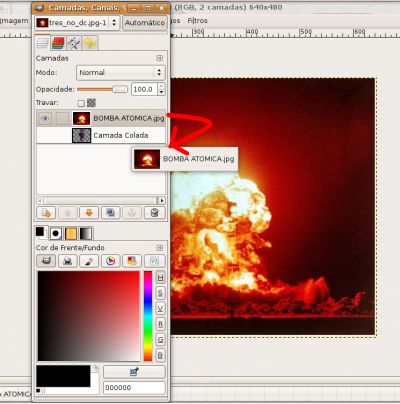The width and height of the screenshot is (400, 404).
Task: Open the foreground/background colors tab
Action: click(42, 233)
